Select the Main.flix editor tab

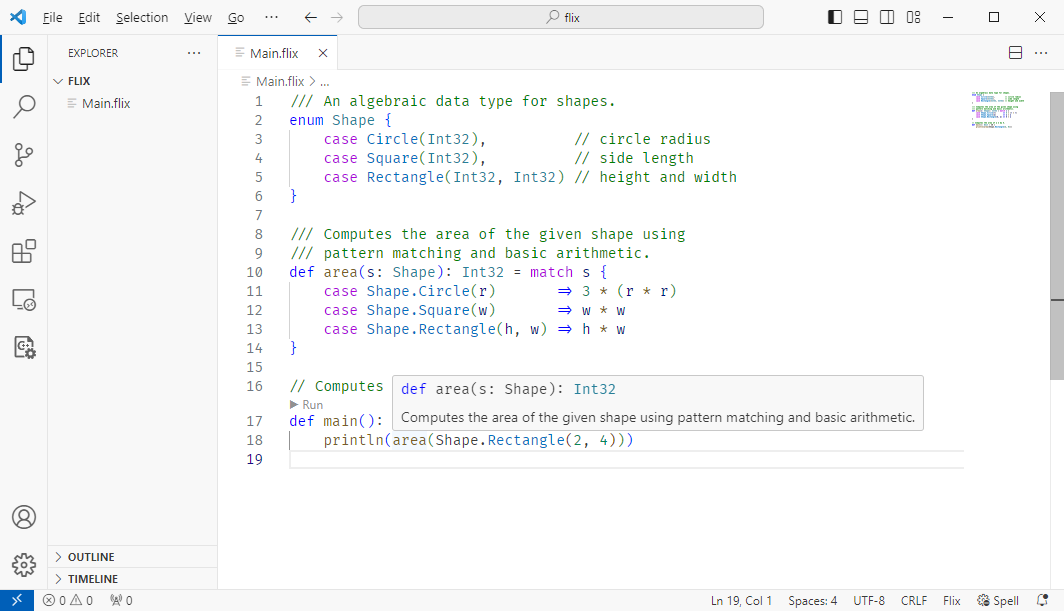[x=278, y=53]
